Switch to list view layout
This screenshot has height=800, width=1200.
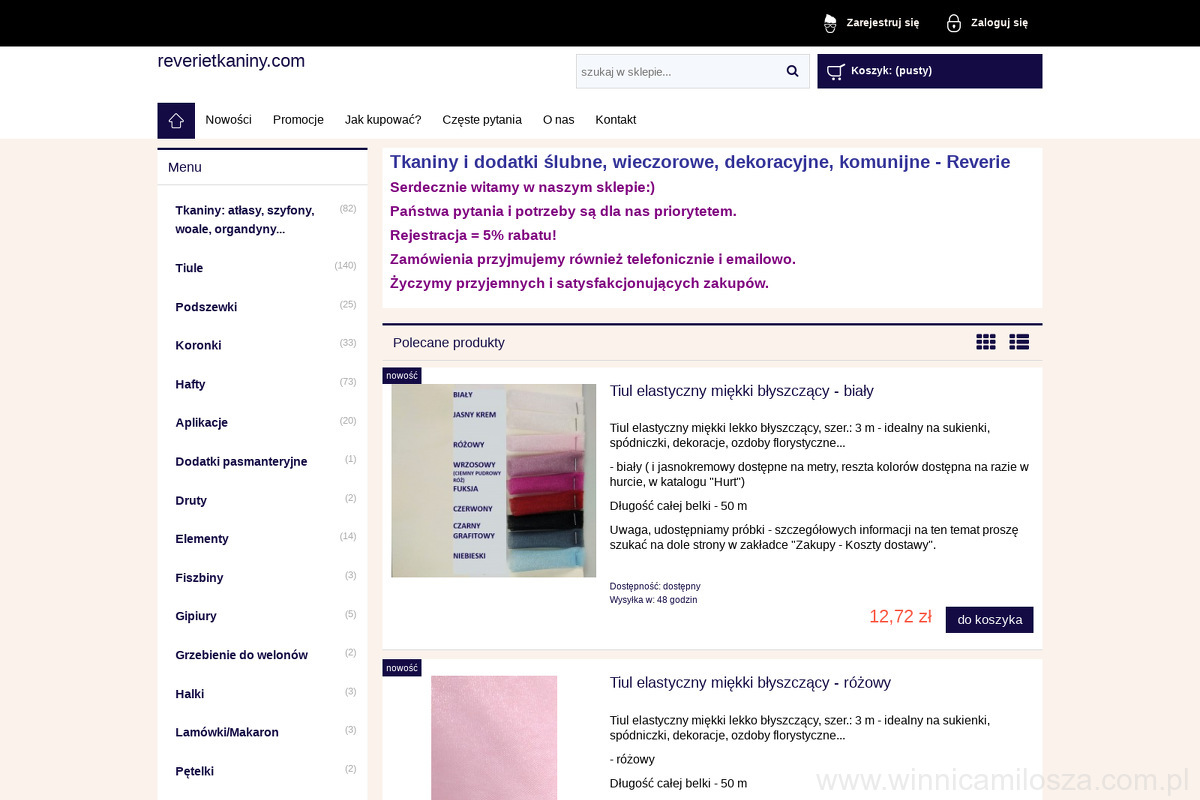1019,342
